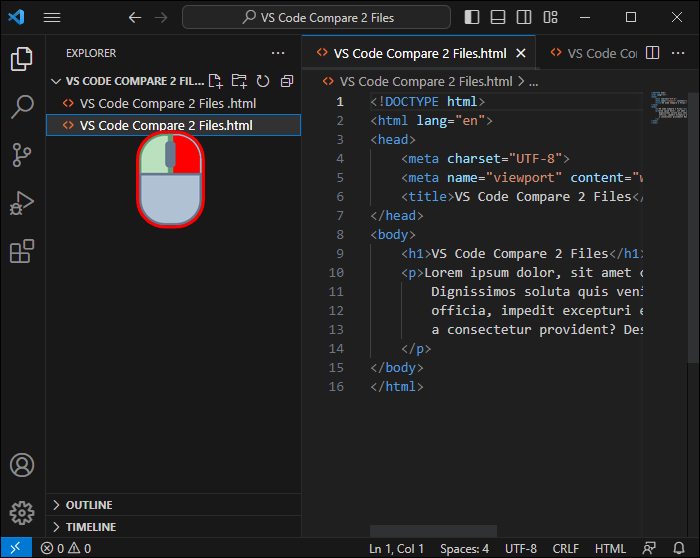The height and width of the screenshot is (558, 700).
Task: Refresh the Explorer file list
Action: (263, 81)
